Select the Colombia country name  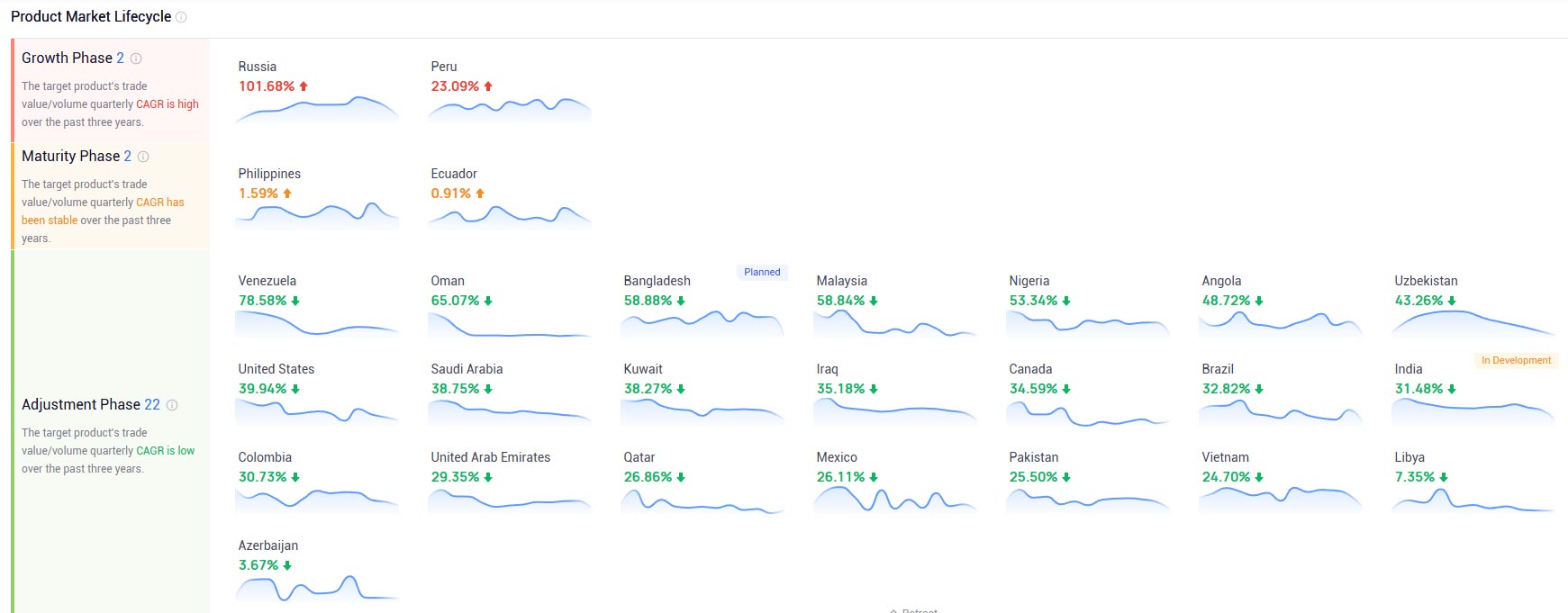265,457
